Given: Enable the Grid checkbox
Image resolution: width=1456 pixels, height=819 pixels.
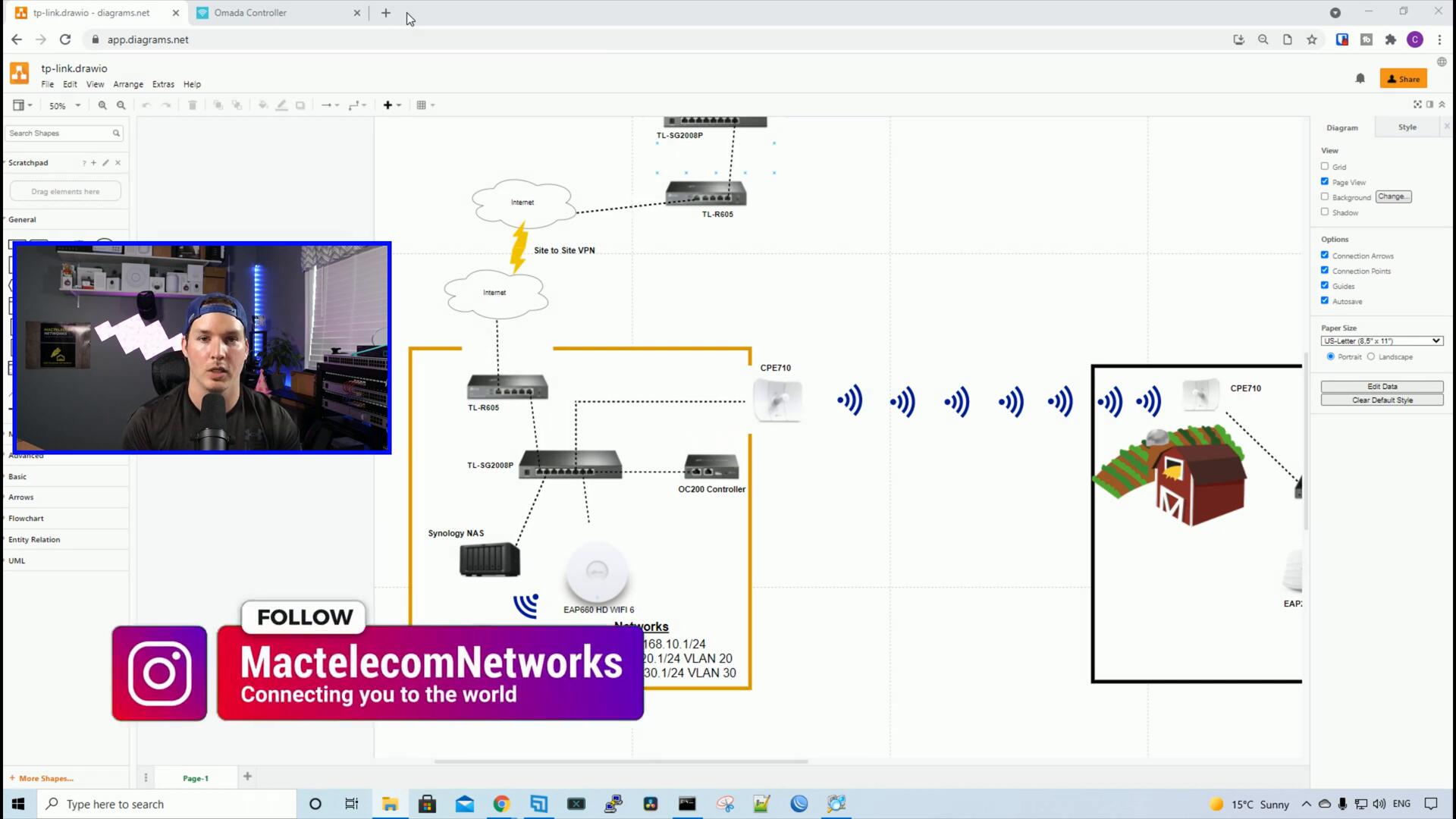Looking at the screenshot, I should tap(1325, 166).
